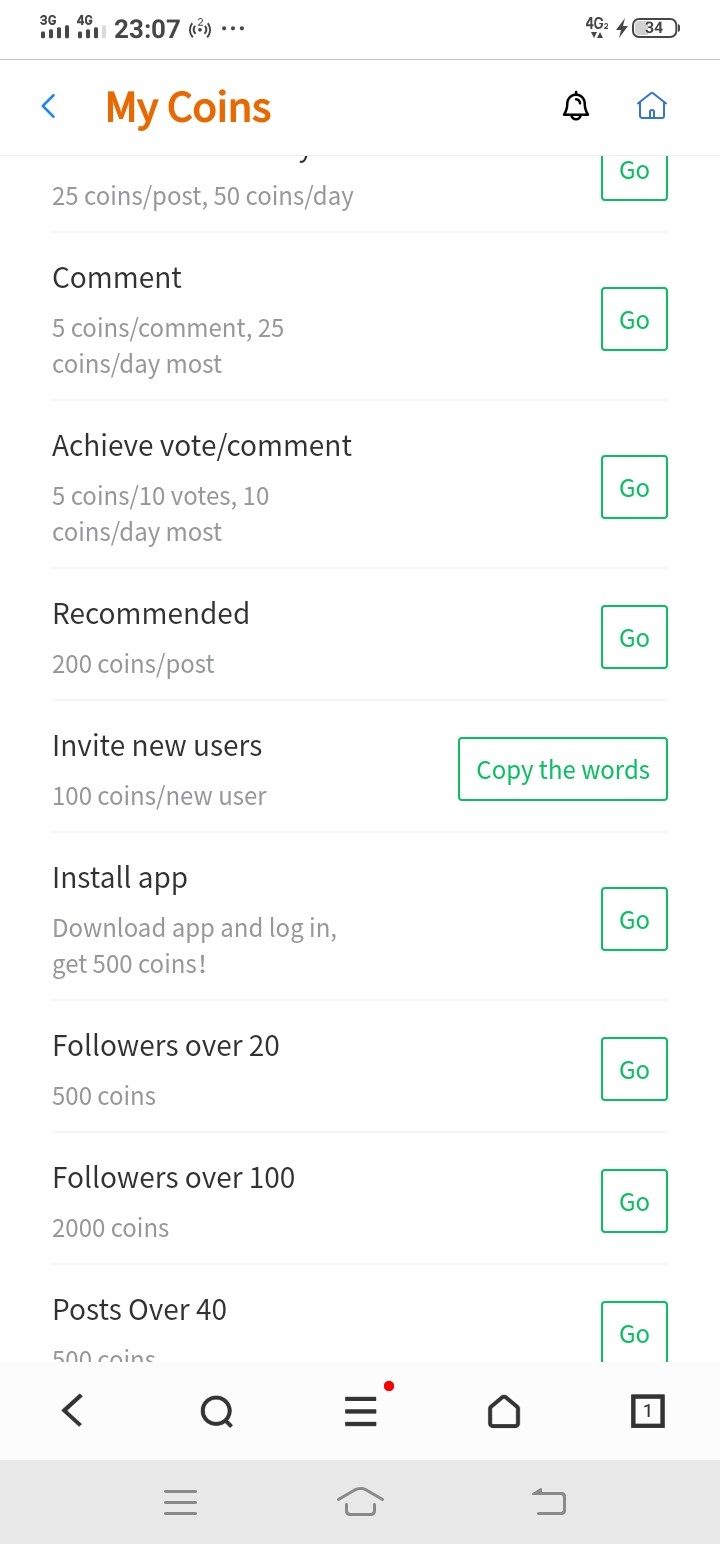Open browser tabs counter icon

pos(647,1411)
